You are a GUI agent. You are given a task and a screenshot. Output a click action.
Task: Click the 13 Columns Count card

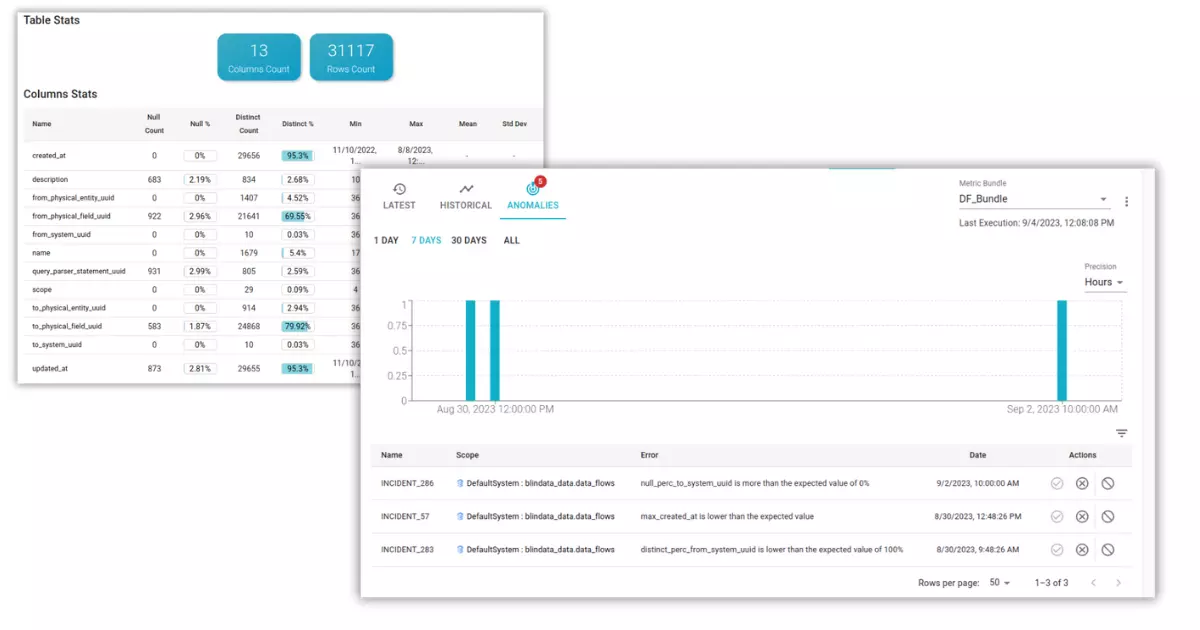pos(259,57)
